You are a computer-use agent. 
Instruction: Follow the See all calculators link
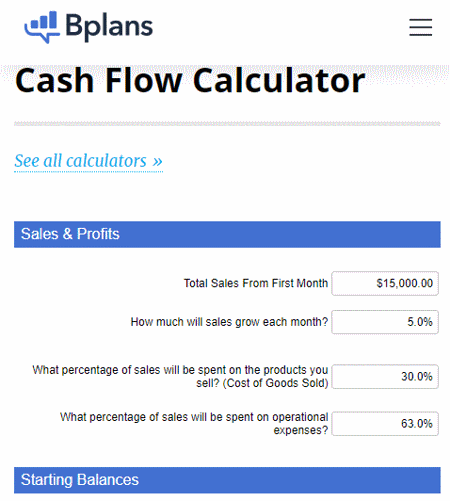click(x=88, y=161)
